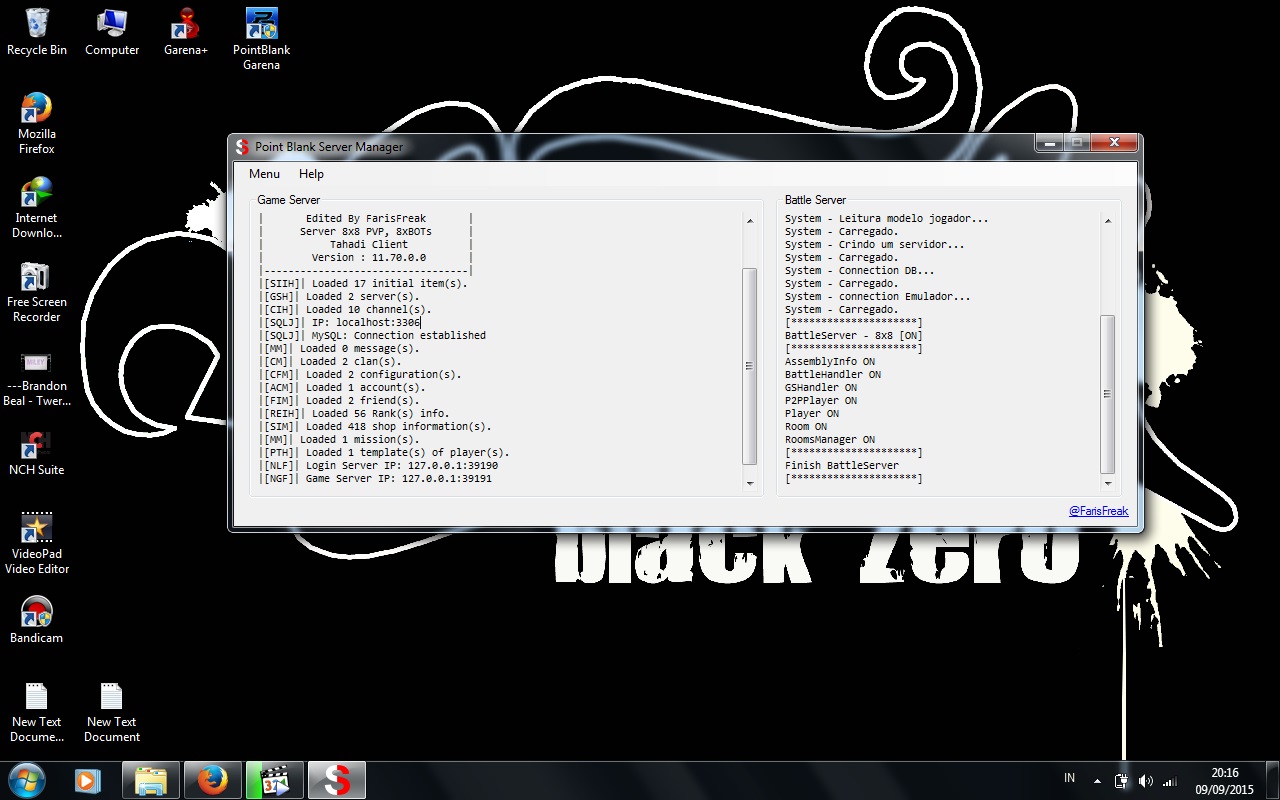Show hidden system tray icons
The height and width of the screenshot is (800, 1280).
tap(1097, 780)
